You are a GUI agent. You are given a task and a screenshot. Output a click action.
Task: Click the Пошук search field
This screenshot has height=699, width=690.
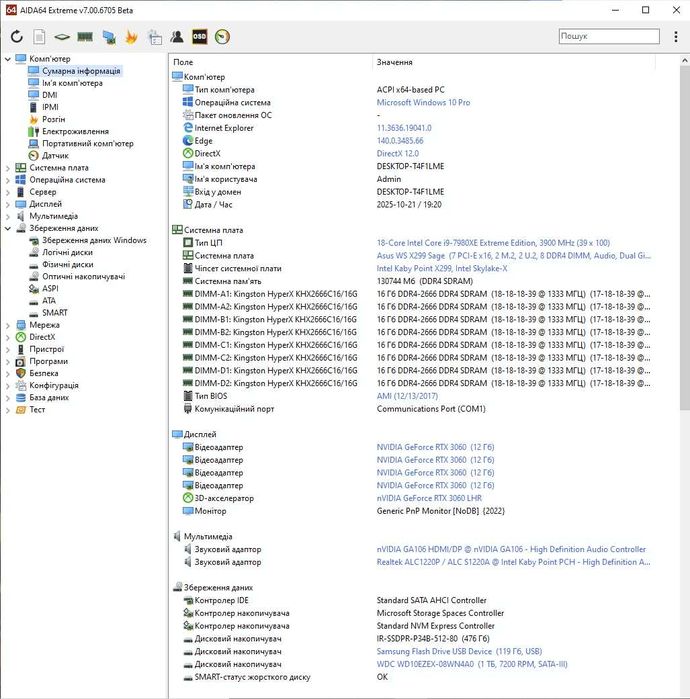point(609,36)
